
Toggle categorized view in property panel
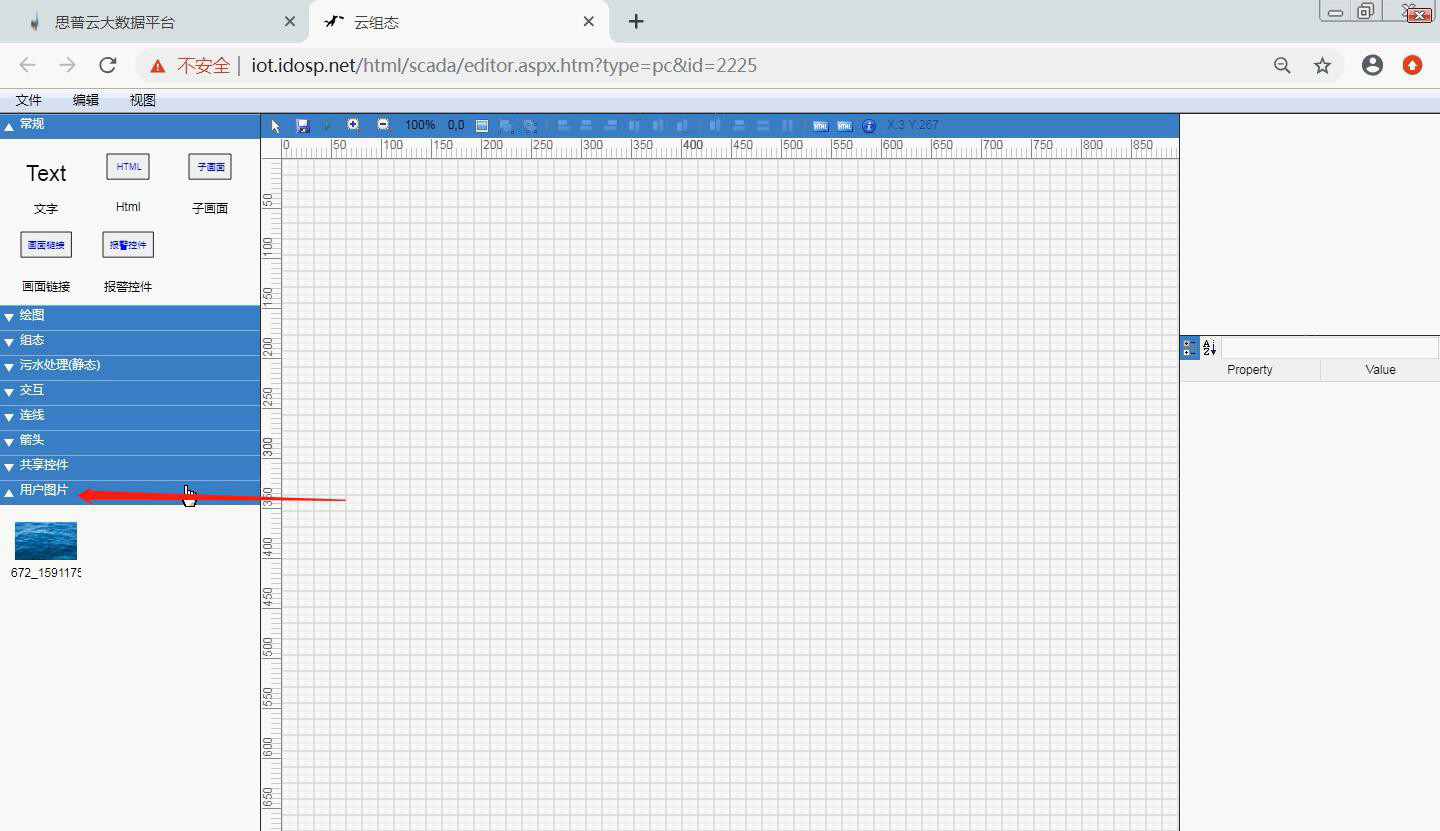(x=1189, y=348)
